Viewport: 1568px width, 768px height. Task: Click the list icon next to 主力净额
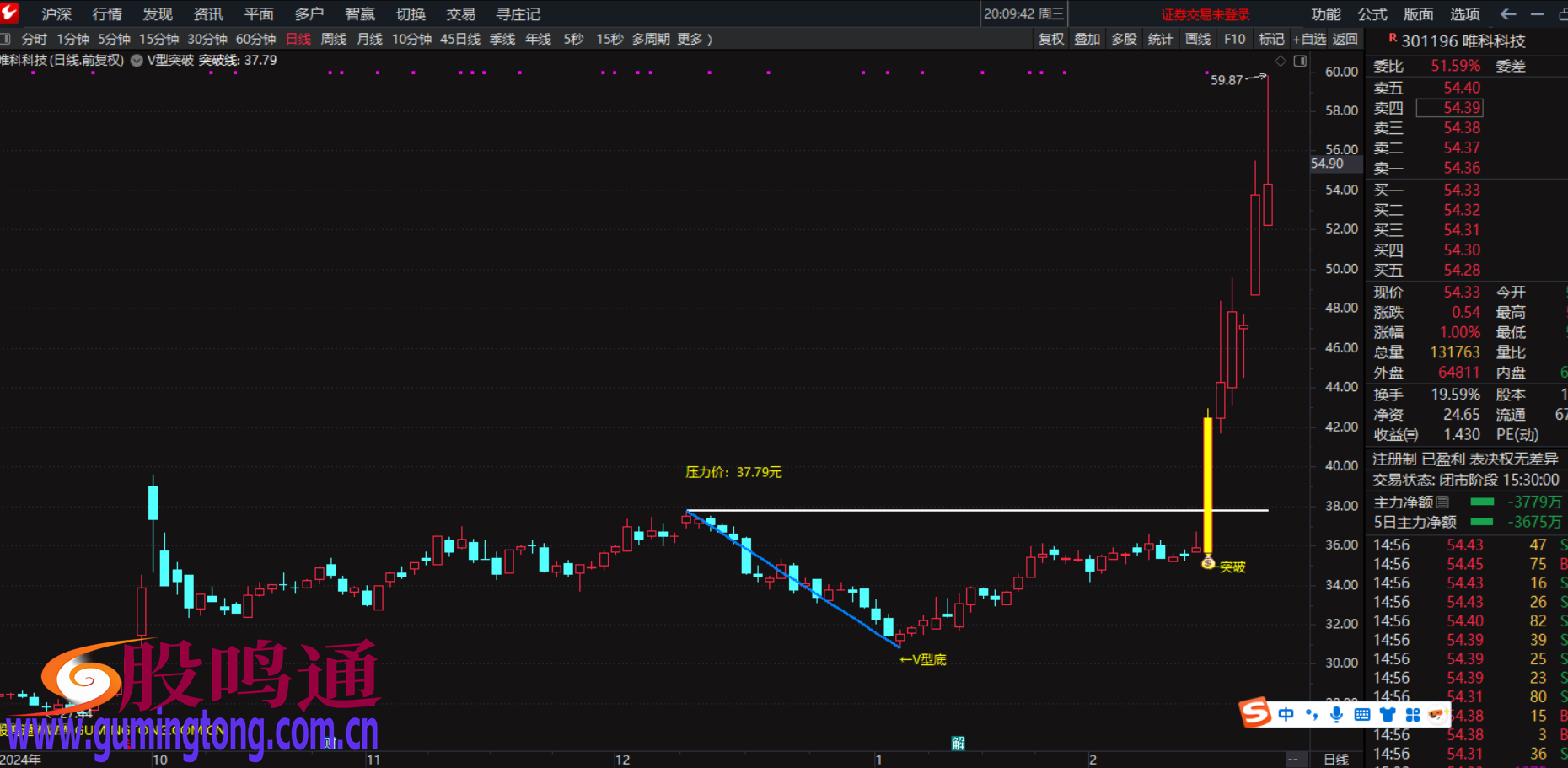(x=1443, y=502)
